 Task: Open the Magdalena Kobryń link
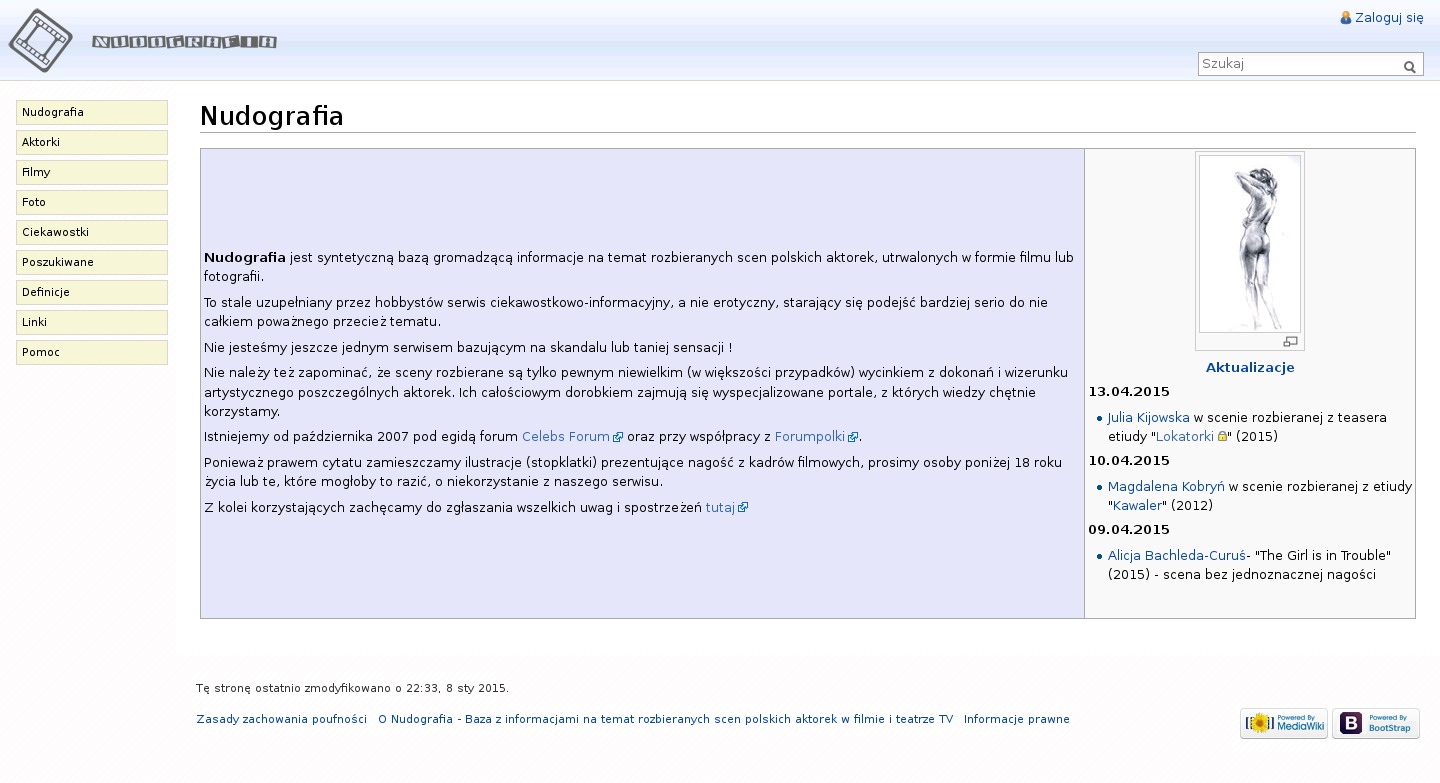[1165, 487]
